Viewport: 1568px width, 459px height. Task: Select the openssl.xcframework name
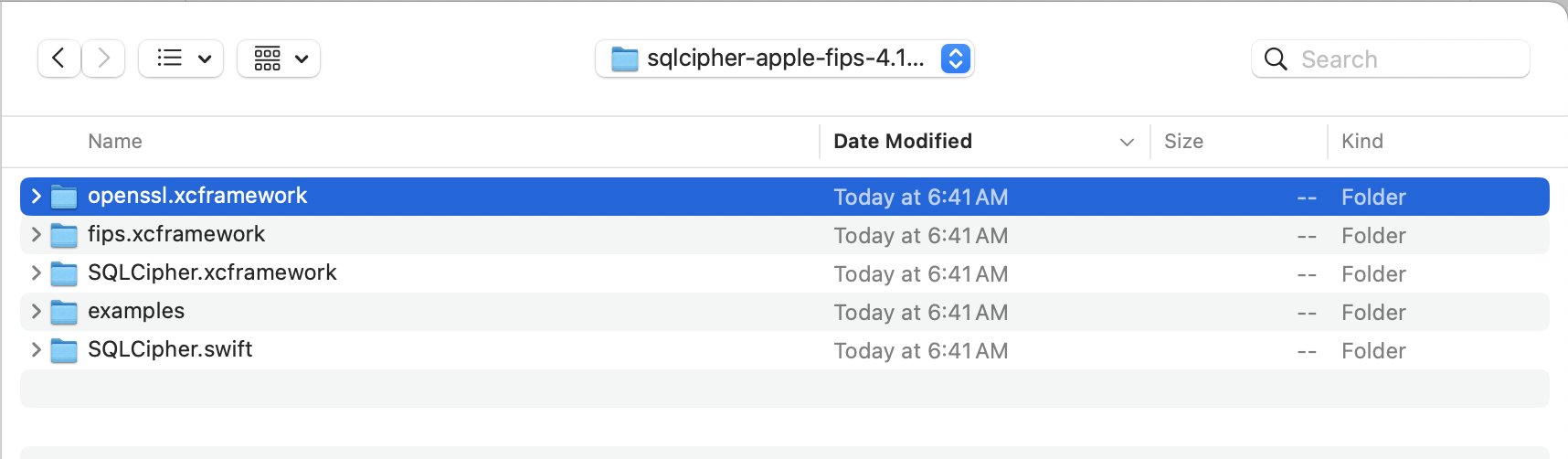197,196
